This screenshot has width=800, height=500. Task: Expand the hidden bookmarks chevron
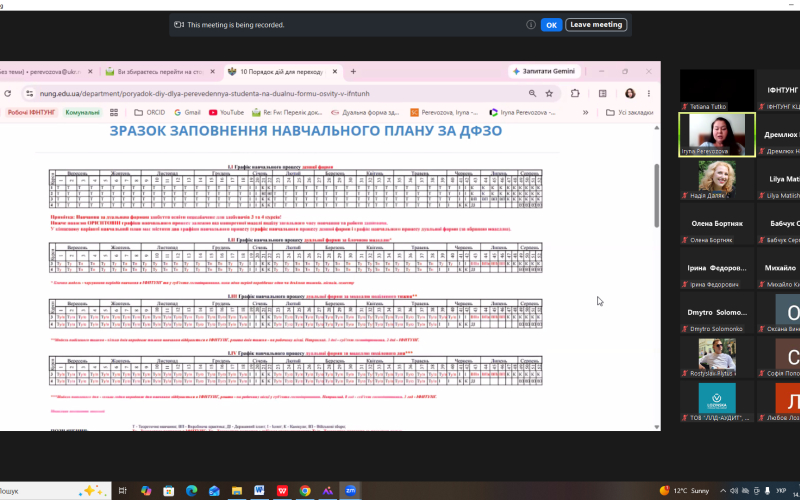coord(585,112)
